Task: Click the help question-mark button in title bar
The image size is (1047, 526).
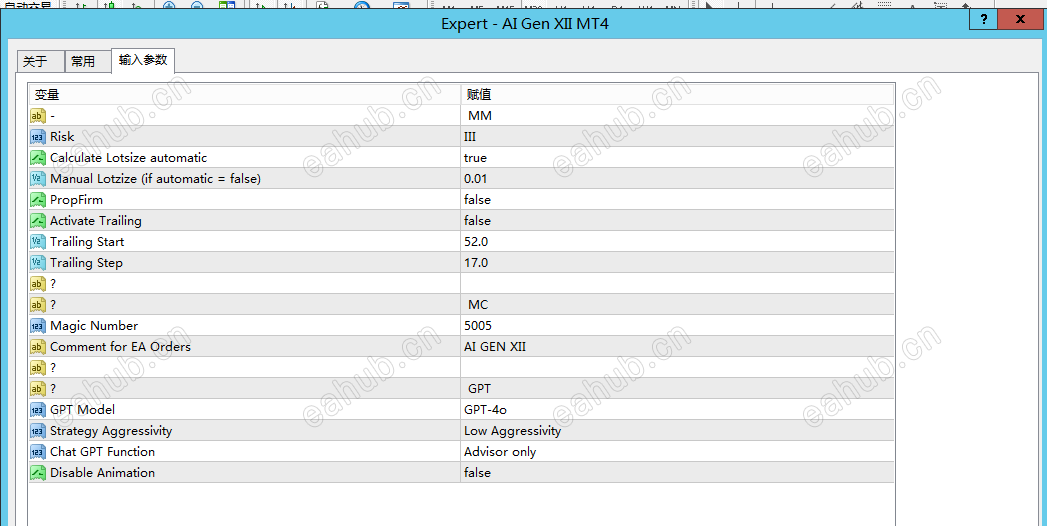Action: pyautogui.click(x=984, y=19)
